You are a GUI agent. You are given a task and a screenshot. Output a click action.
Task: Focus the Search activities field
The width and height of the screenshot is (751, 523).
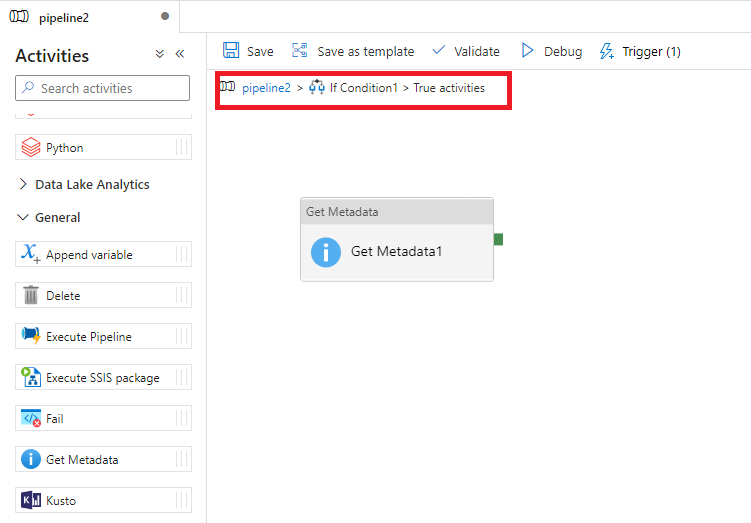click(102, 88)
